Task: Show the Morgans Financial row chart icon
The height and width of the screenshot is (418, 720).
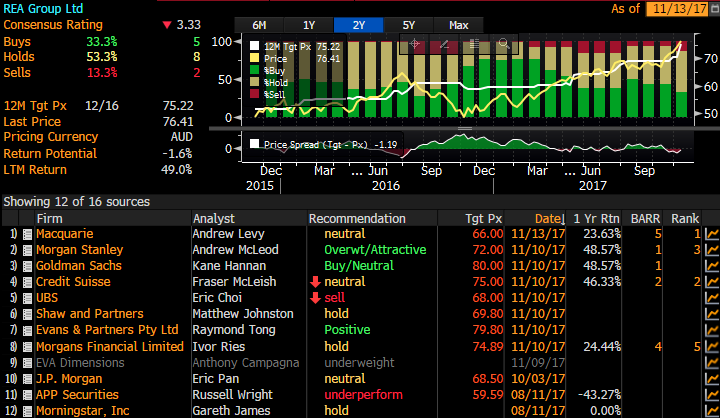Action: [x=712, y=347]
